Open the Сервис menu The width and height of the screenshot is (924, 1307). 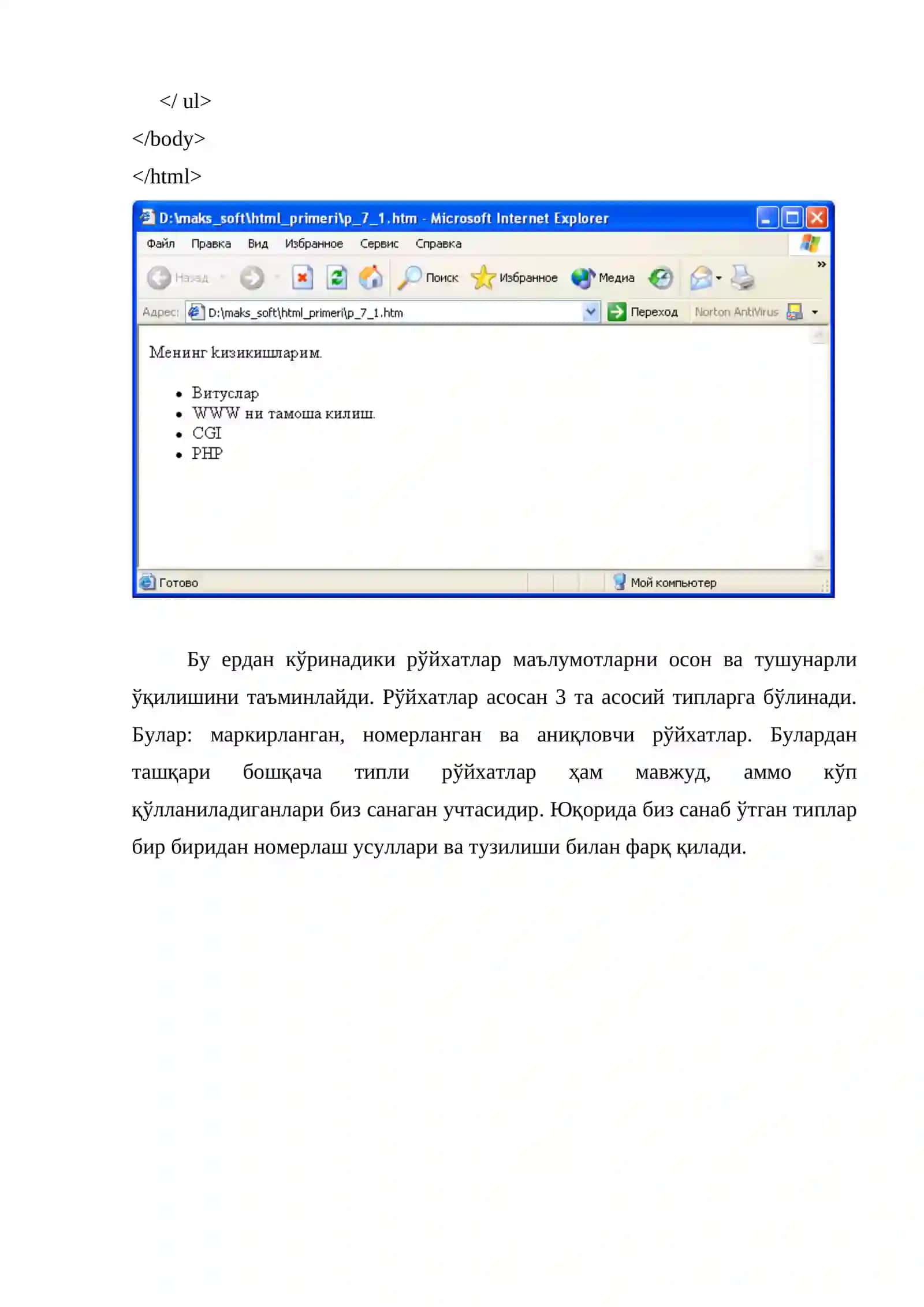click(x=379, y=244)
